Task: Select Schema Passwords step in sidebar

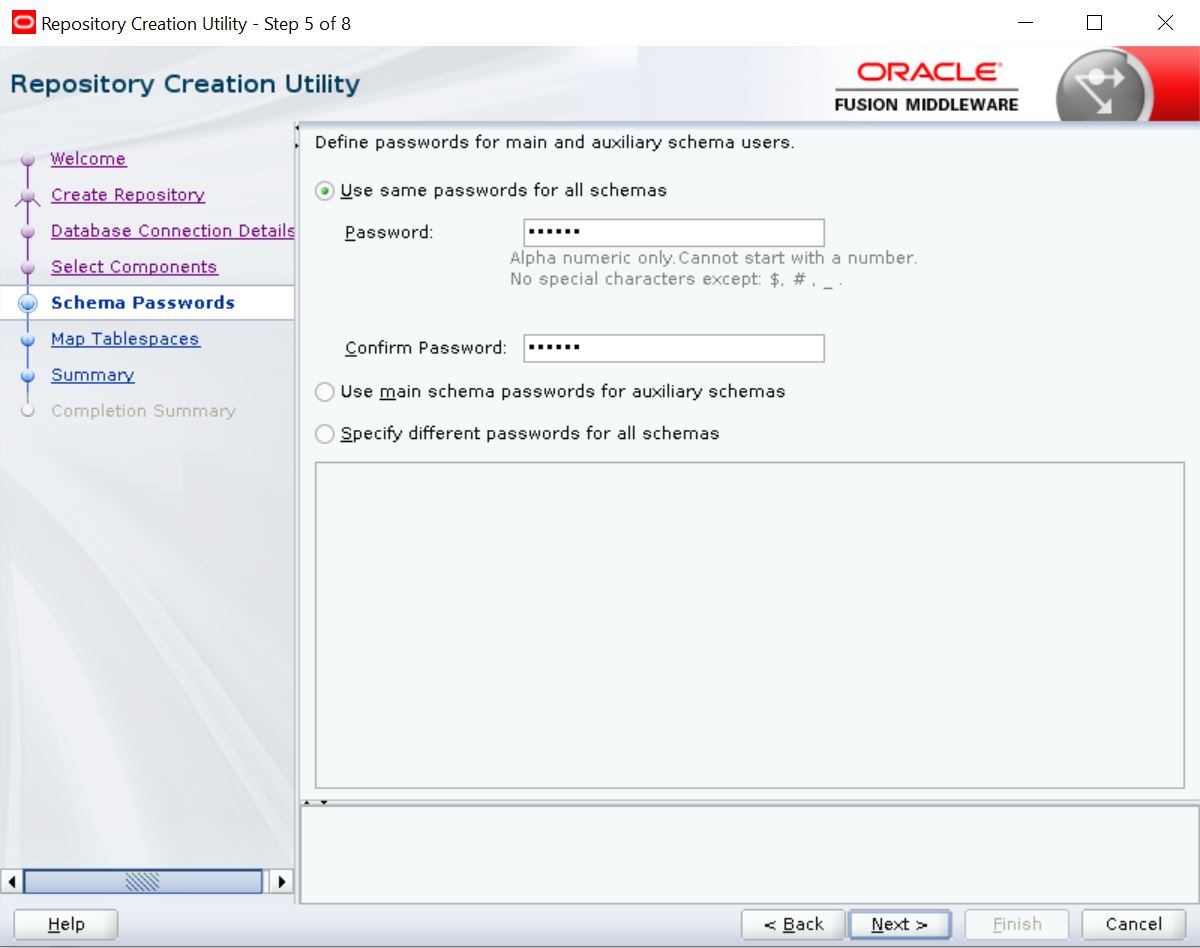Action: (143, 303)
